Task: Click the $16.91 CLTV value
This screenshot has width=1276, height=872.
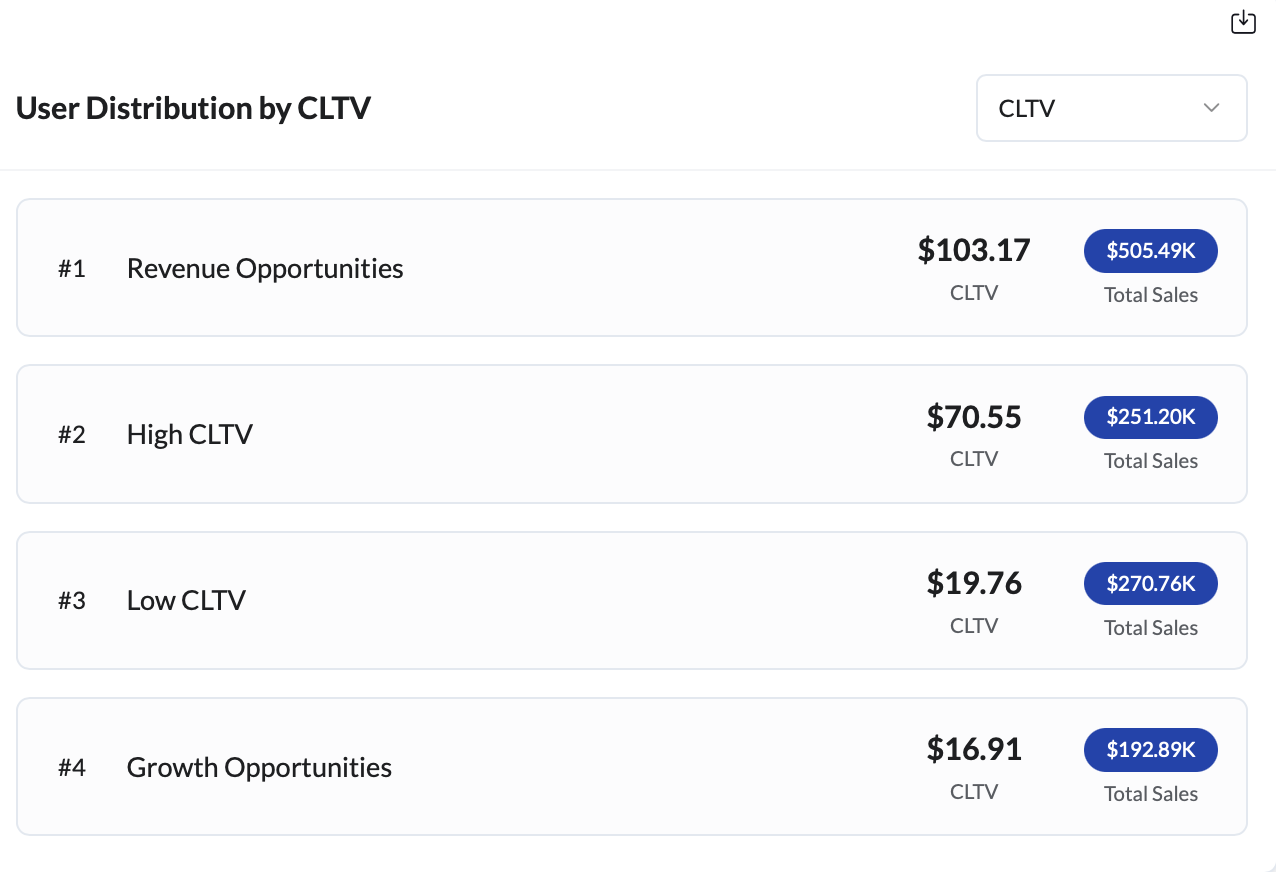Action: click(974, 749)
